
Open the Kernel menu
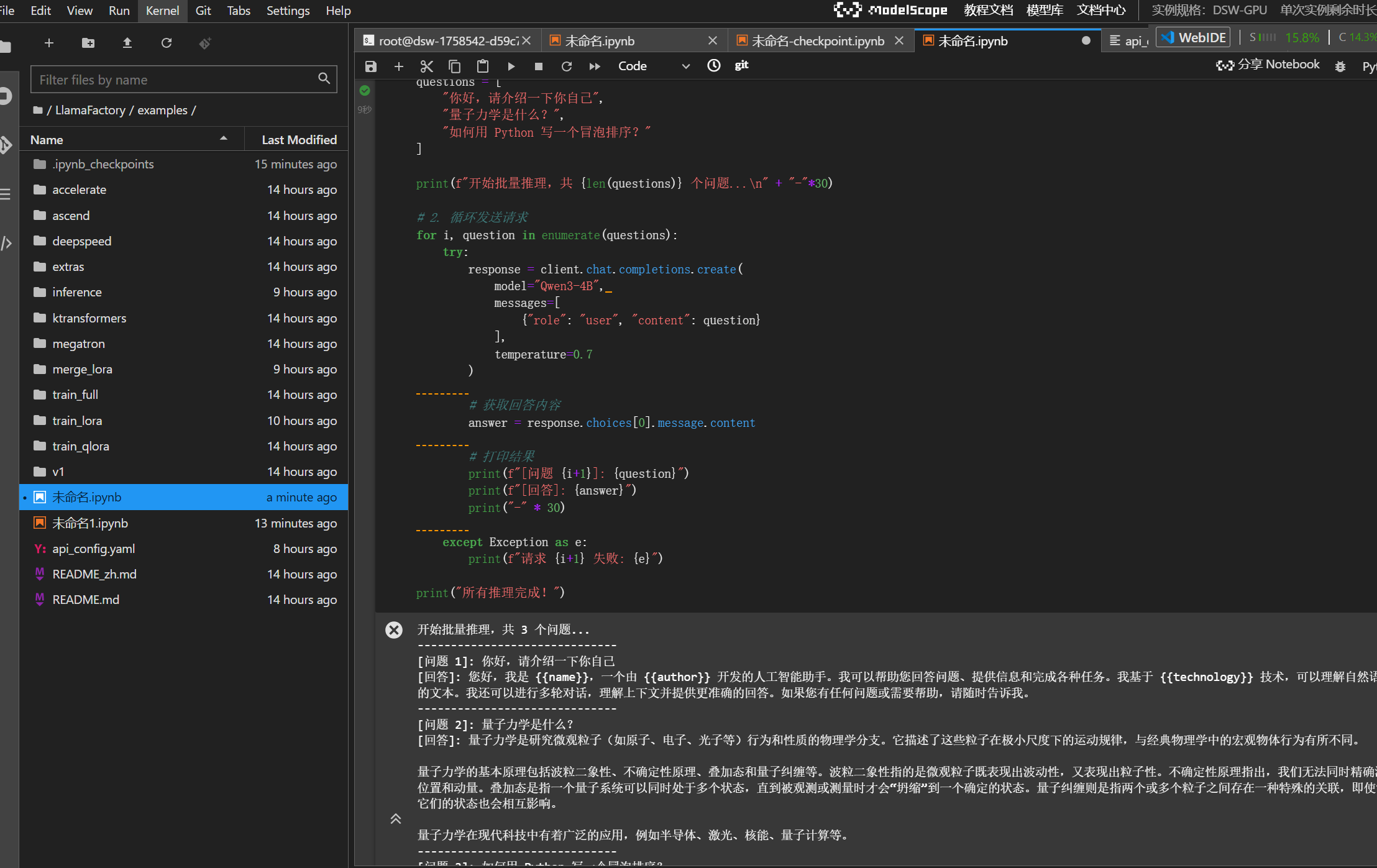(x=162, y=11)
